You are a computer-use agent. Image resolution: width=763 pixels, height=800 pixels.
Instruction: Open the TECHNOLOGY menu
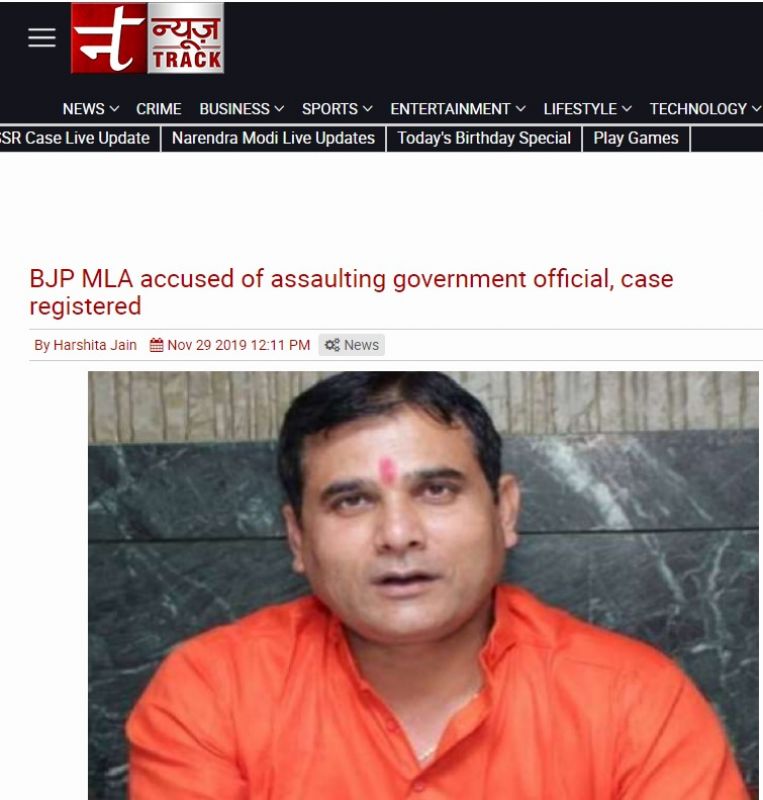698,109
